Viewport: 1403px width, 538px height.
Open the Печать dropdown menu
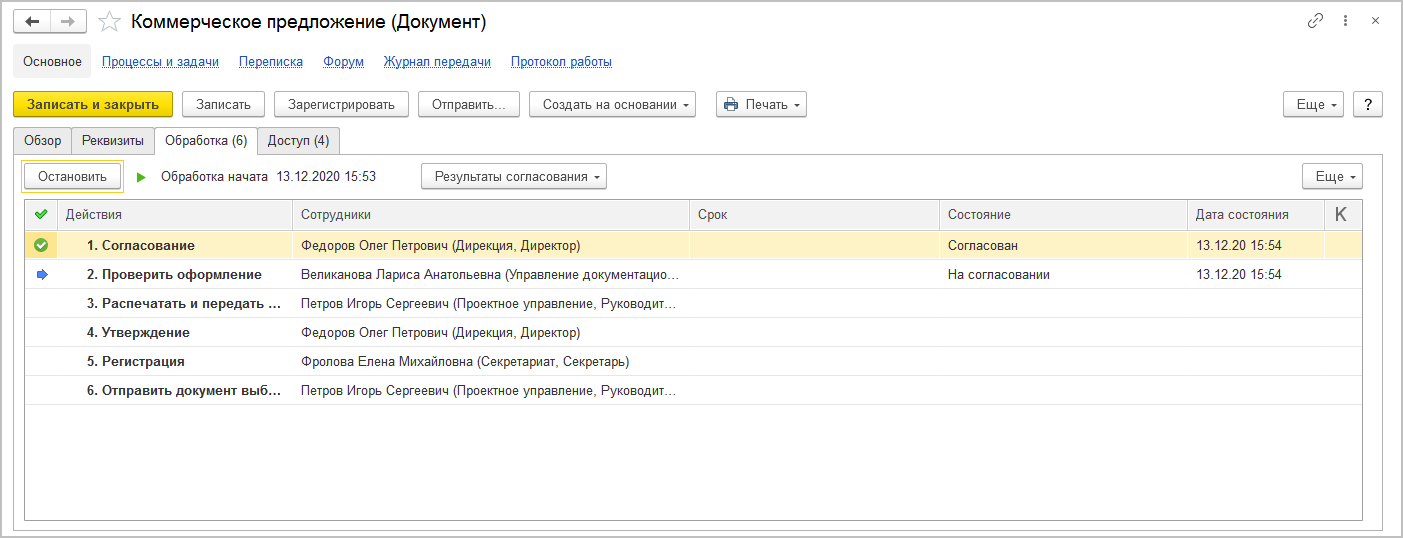pyautogui.click(x=761, y=104)
